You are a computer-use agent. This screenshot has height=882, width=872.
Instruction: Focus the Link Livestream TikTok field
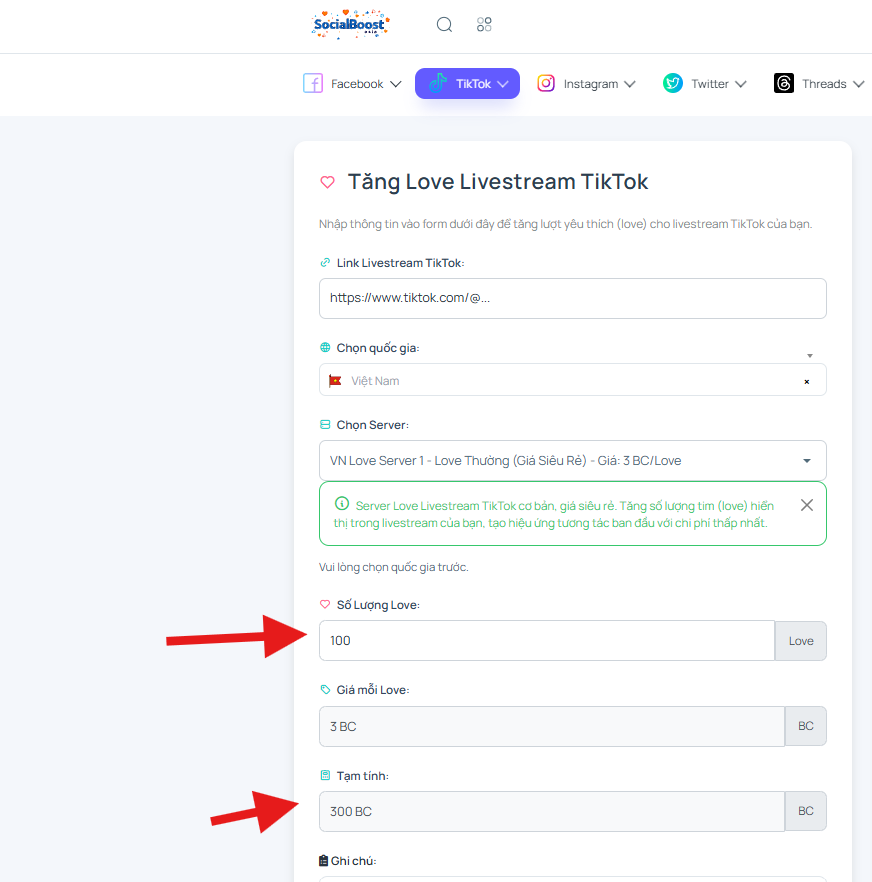(573, 298)
